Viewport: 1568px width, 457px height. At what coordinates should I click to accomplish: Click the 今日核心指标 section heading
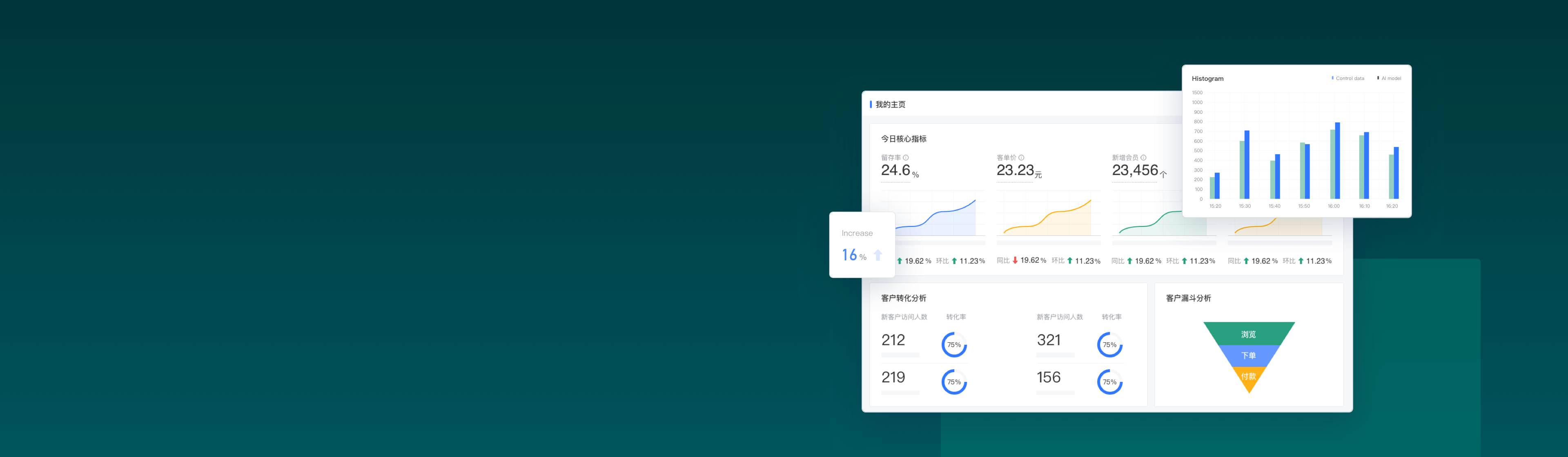tap(903, 139)
